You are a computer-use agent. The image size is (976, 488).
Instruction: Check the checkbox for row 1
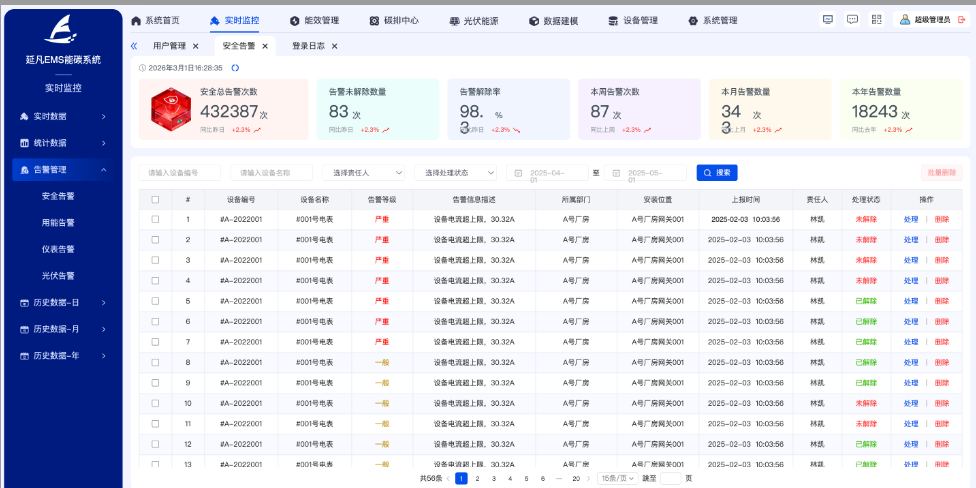[155, 219]
